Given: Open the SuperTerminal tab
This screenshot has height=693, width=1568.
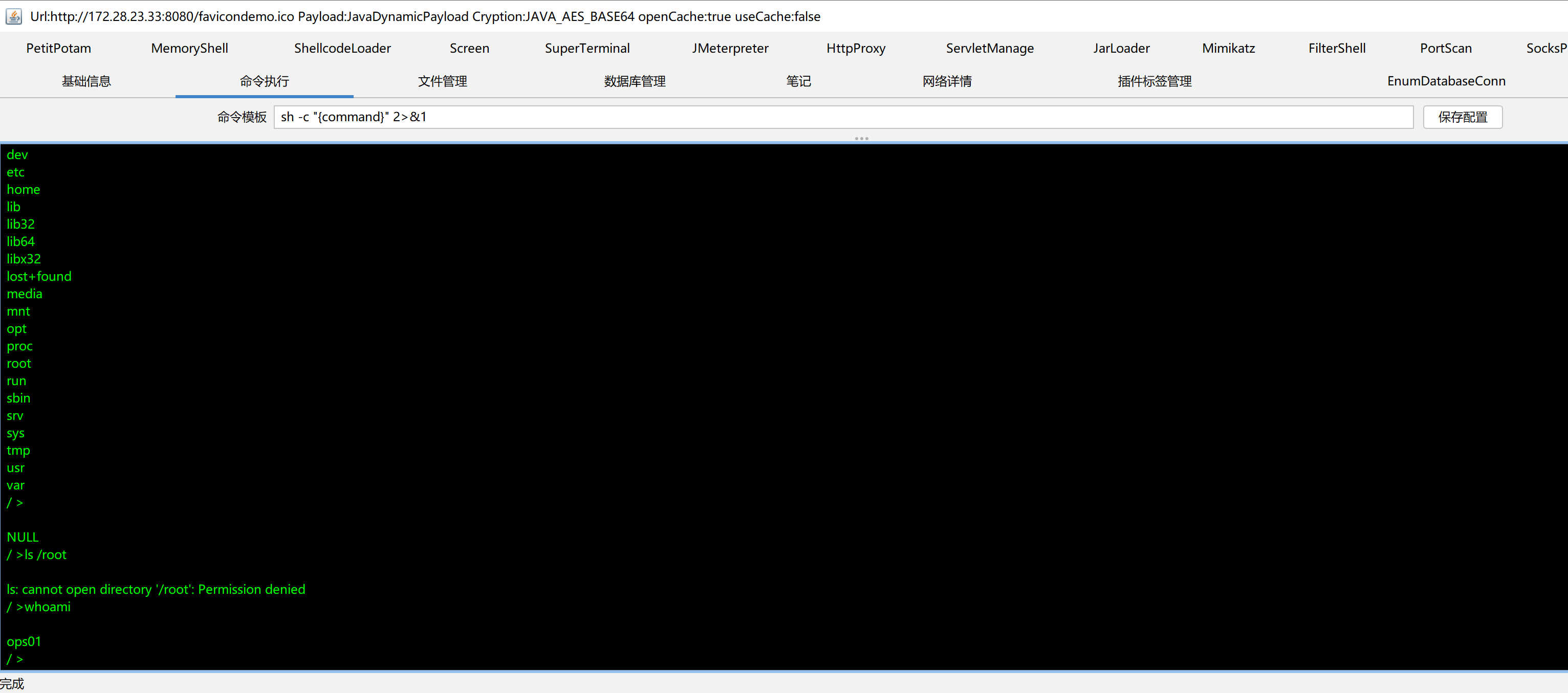Looking at the screenshot, I should coord(587,48).
